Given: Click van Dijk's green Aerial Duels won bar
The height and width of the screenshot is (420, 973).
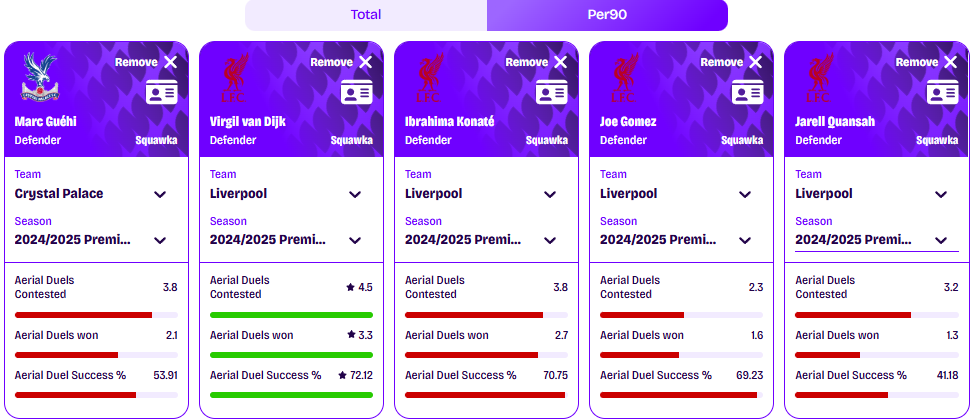Looking at the screenshot, I should coord(292,355).
